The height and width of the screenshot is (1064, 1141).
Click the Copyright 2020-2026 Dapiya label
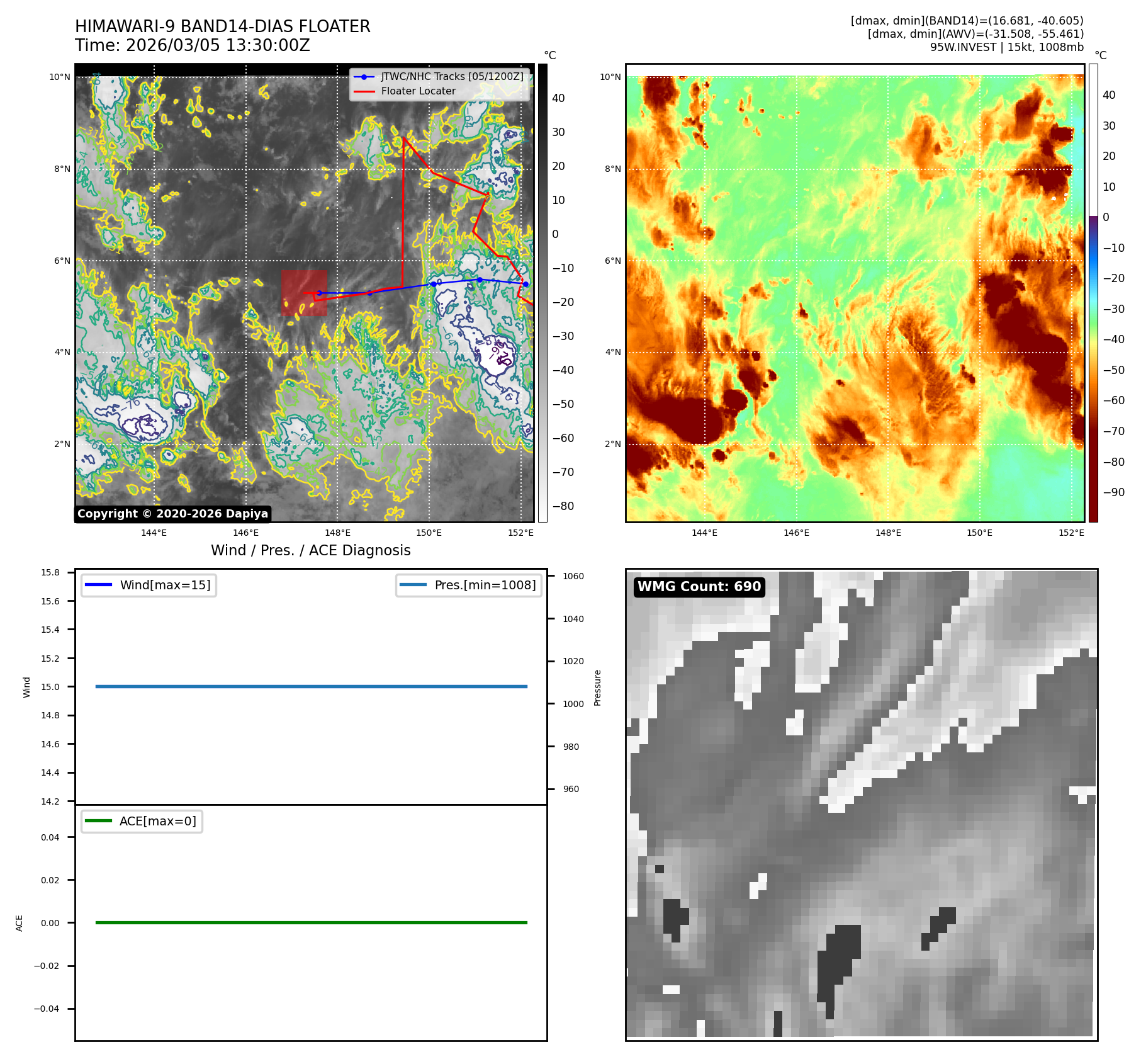(x=172, y=514)
